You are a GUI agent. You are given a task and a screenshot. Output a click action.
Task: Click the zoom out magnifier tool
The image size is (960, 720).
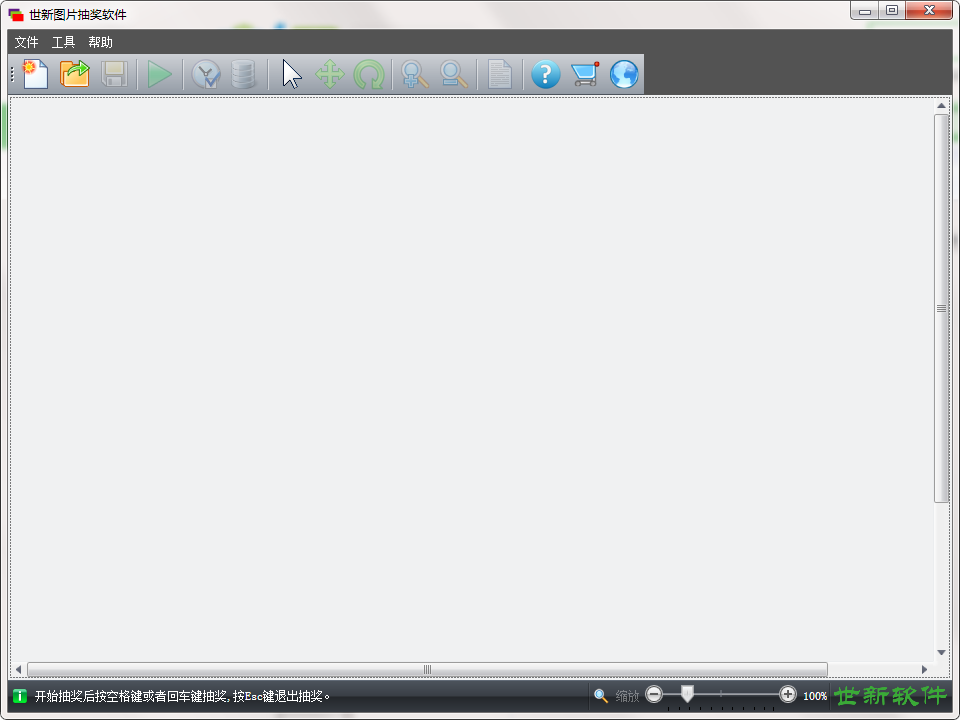pos(454,75)
